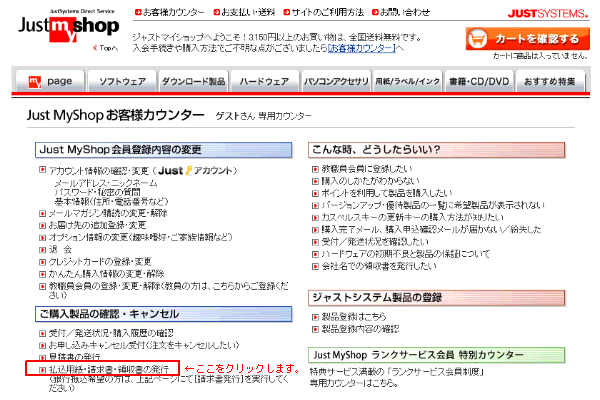Open 製品登録内容の確認 link
600x400 pixels.
(360, 329)
